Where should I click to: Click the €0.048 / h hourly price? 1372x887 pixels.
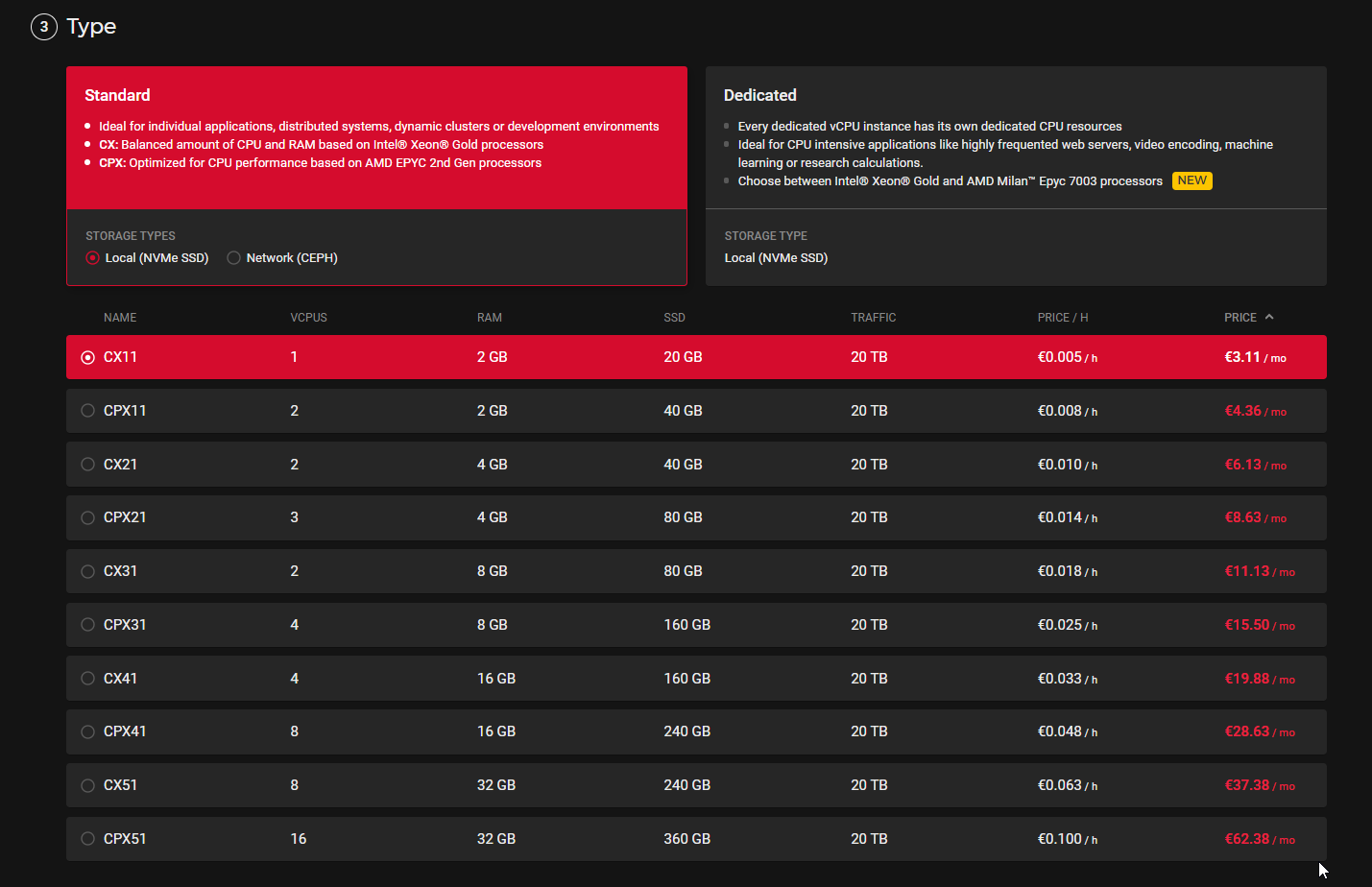click(x=1068, y=732)
